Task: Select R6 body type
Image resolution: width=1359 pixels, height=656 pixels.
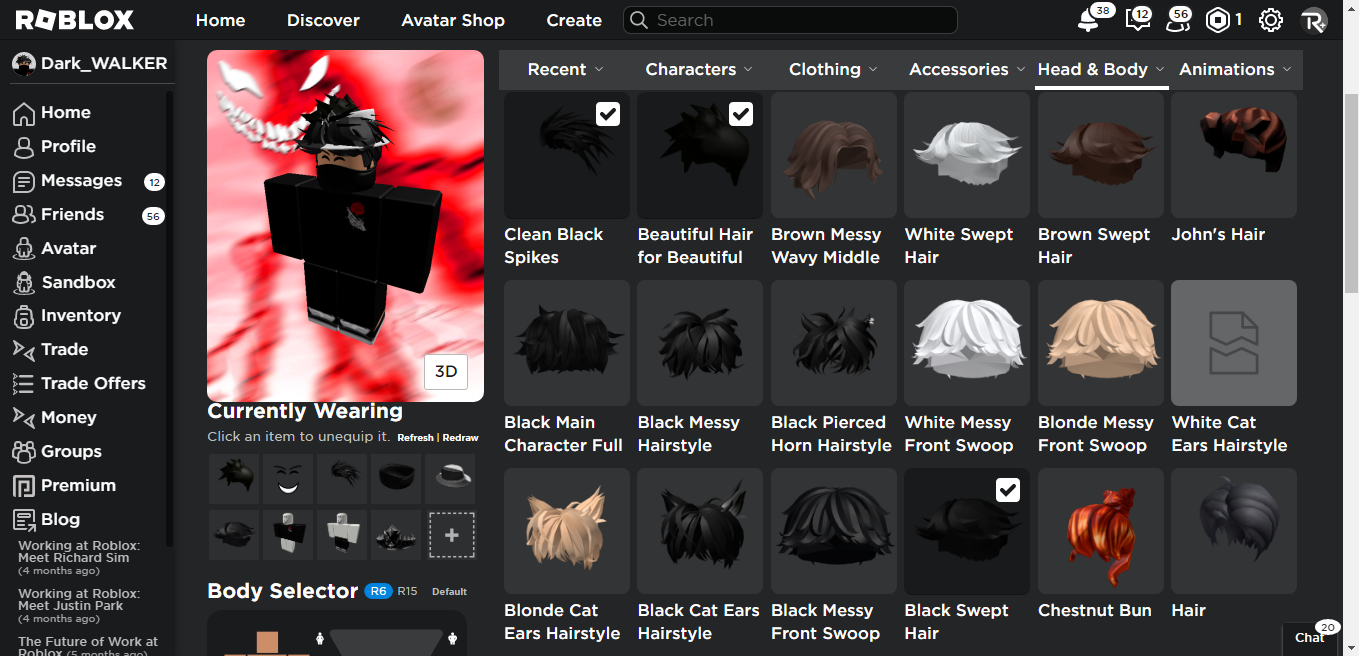Action: tap(378, 591)
